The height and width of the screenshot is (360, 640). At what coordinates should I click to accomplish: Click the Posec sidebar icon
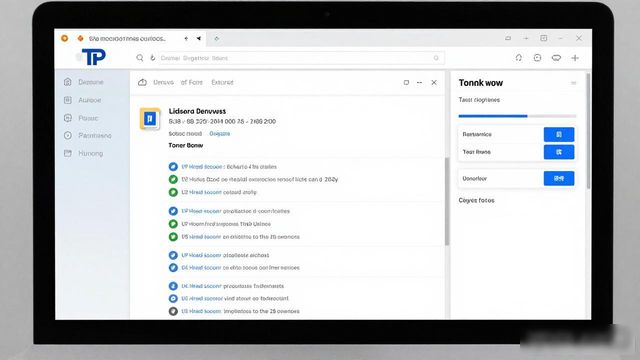coord(68,118)
